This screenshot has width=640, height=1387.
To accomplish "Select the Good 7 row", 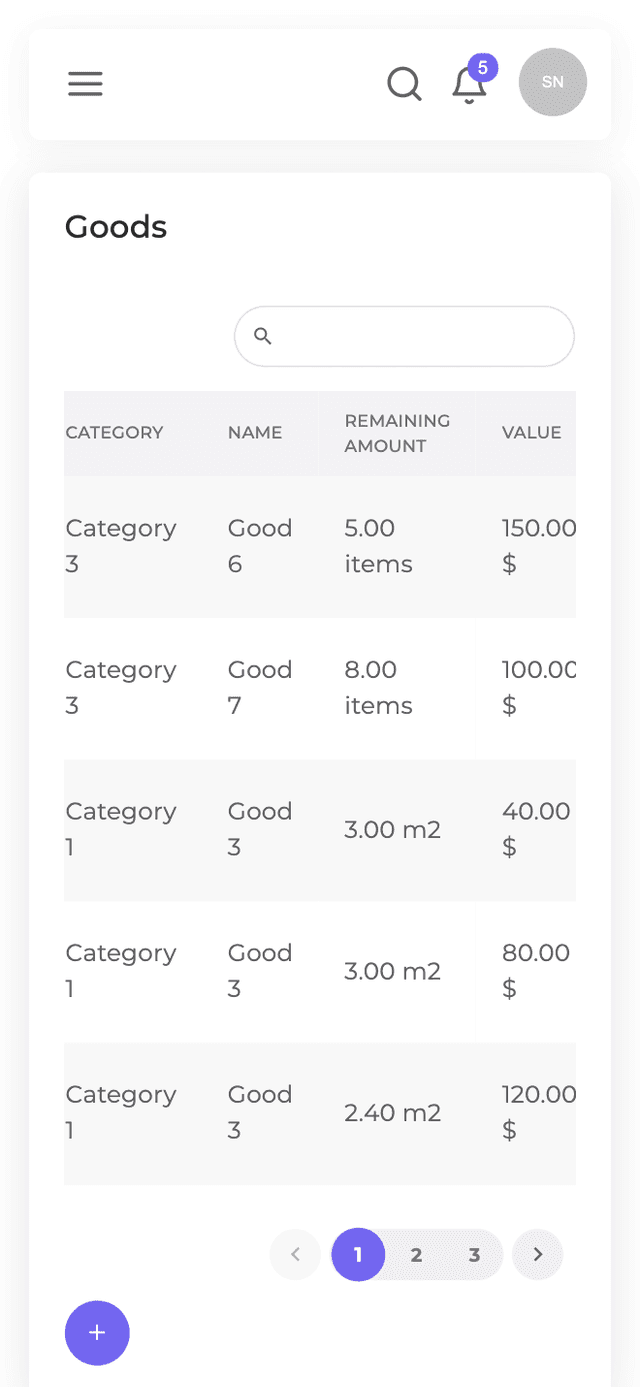I will tap(260, 688).
